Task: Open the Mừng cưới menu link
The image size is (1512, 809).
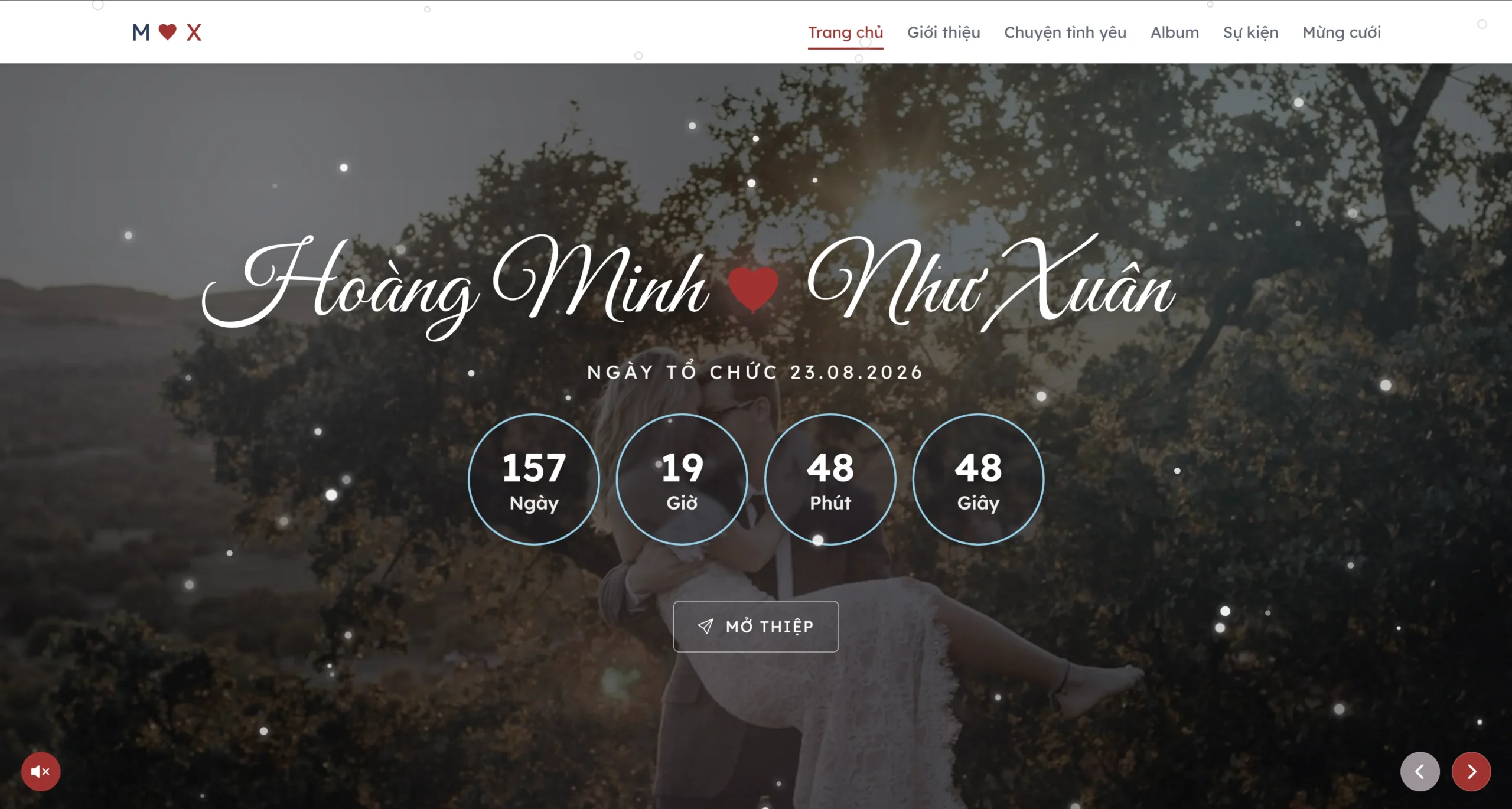Action: (1342, 32)
